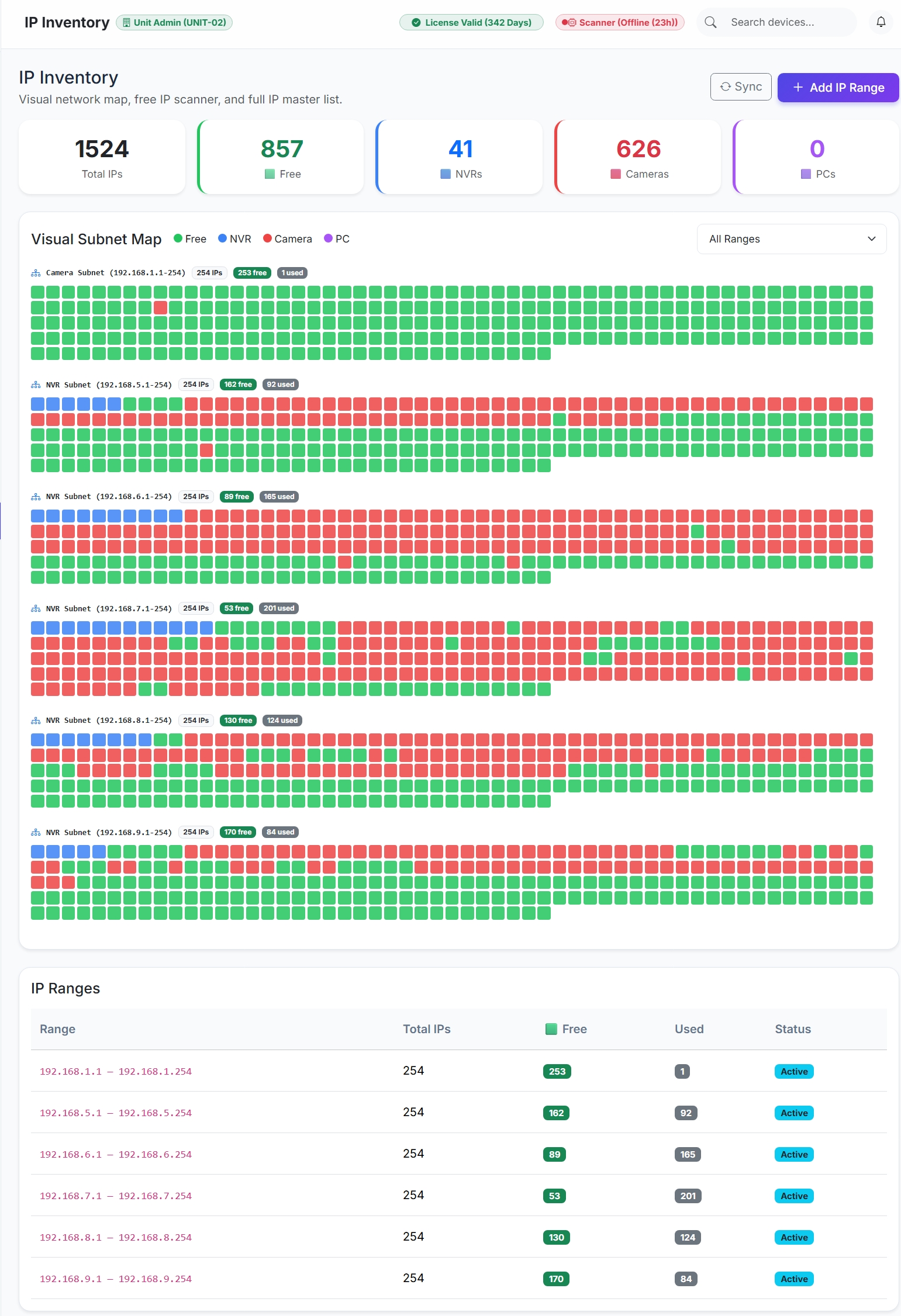
Task: Click the notifications bell icon
Action: pyautogui.click(x=881, y=22)
